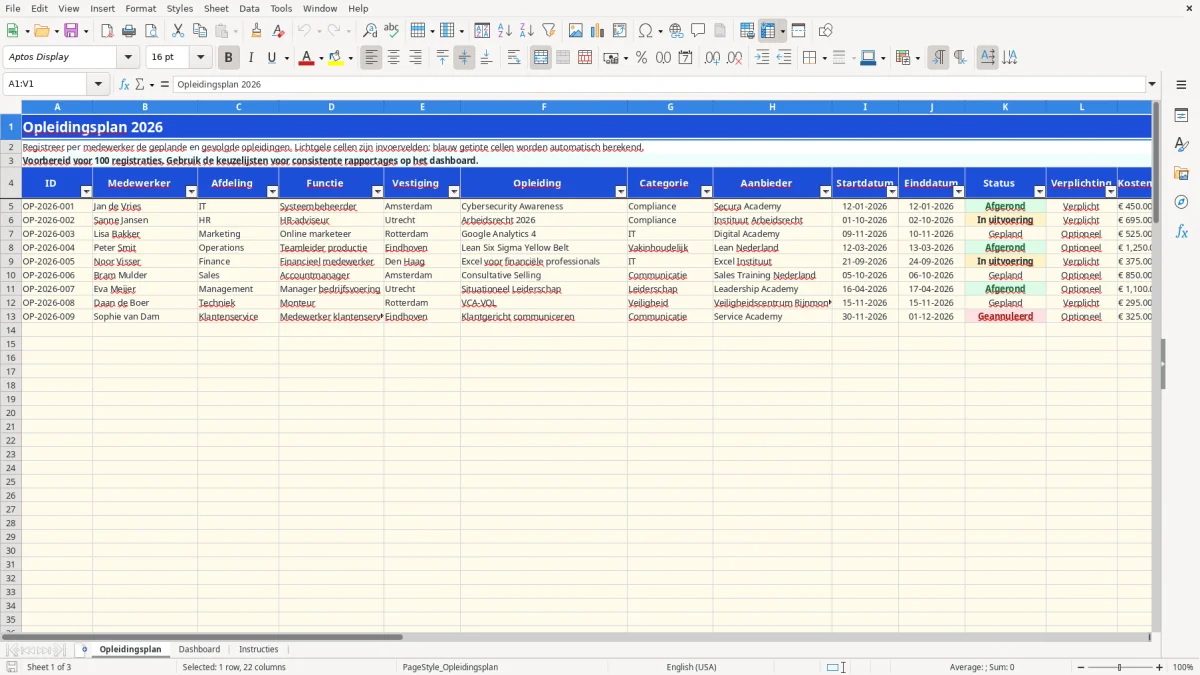Sort descending Z to A
This screenshot has height=675, width=1200.
tap(527, 31)
